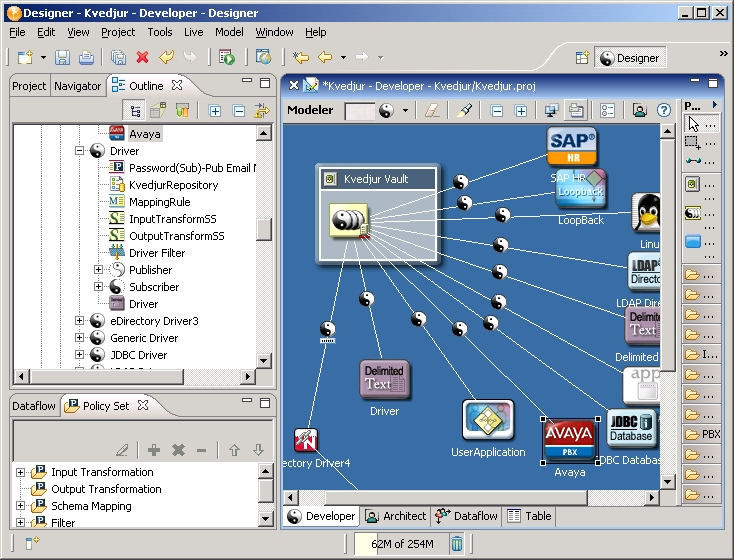Click the Modeler help question mark icon
734x560 pixels.
tap(663, 110)
